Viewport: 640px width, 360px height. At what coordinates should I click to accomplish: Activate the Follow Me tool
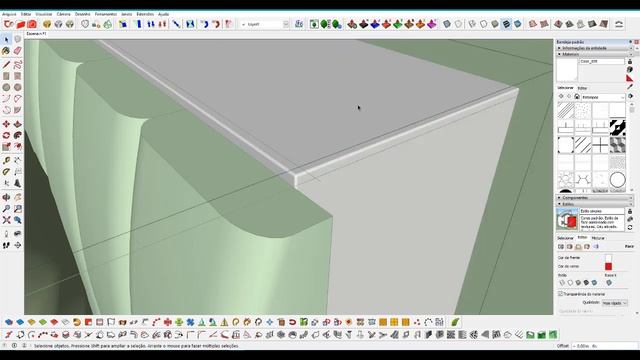[18, 135]
